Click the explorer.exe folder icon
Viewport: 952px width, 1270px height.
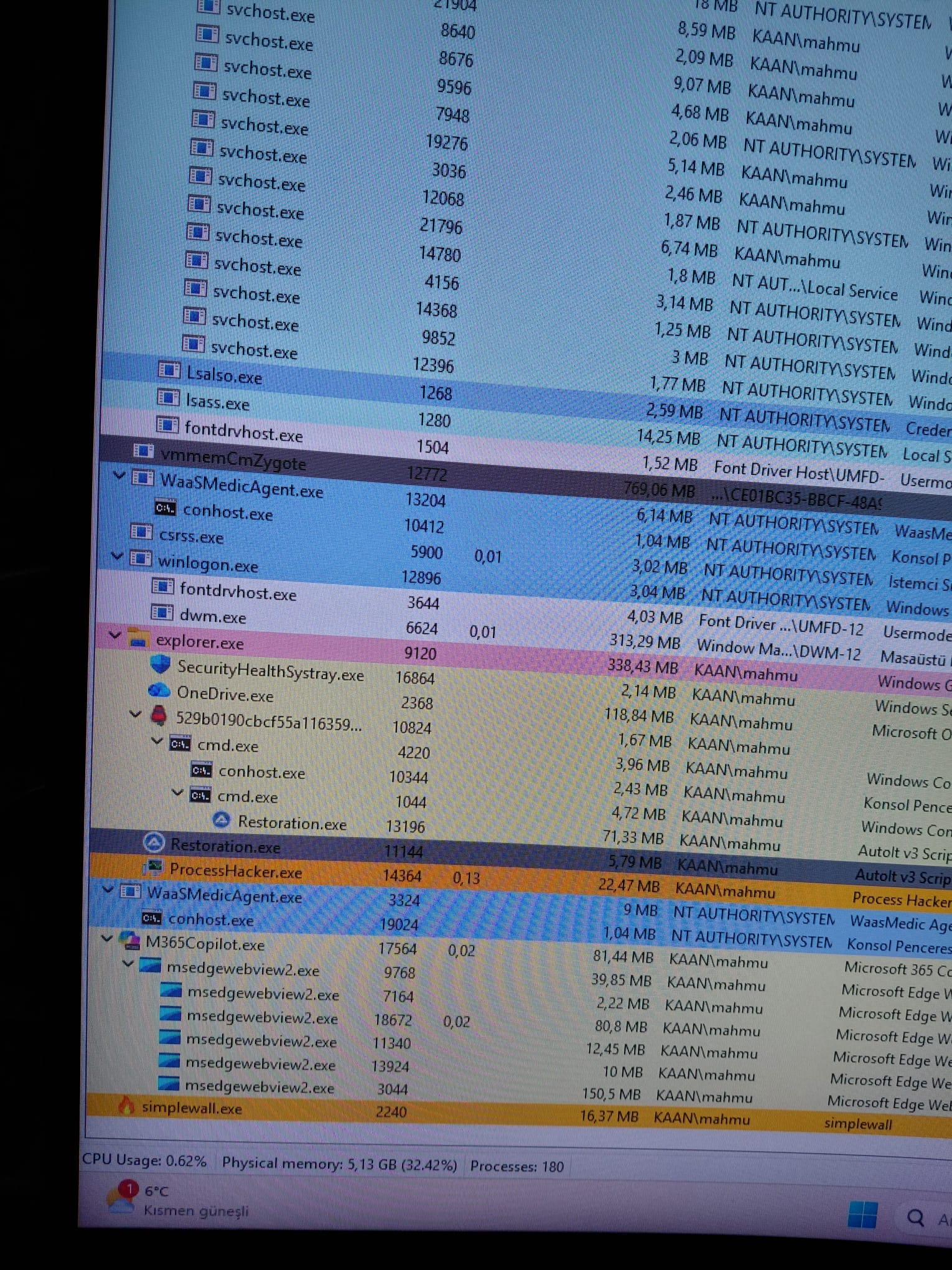click(138, 638)
